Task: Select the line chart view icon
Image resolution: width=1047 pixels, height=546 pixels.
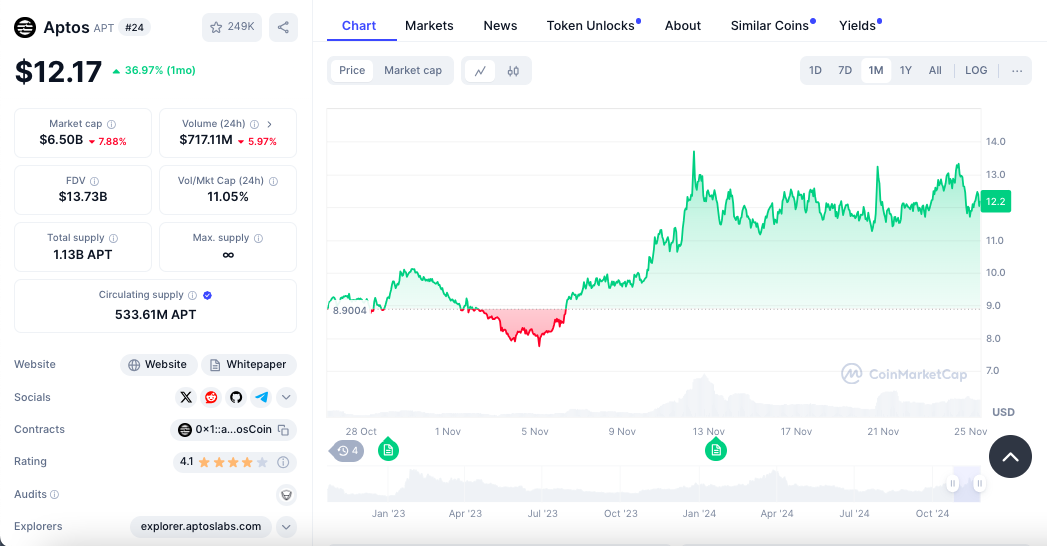Action: [480, 71]
